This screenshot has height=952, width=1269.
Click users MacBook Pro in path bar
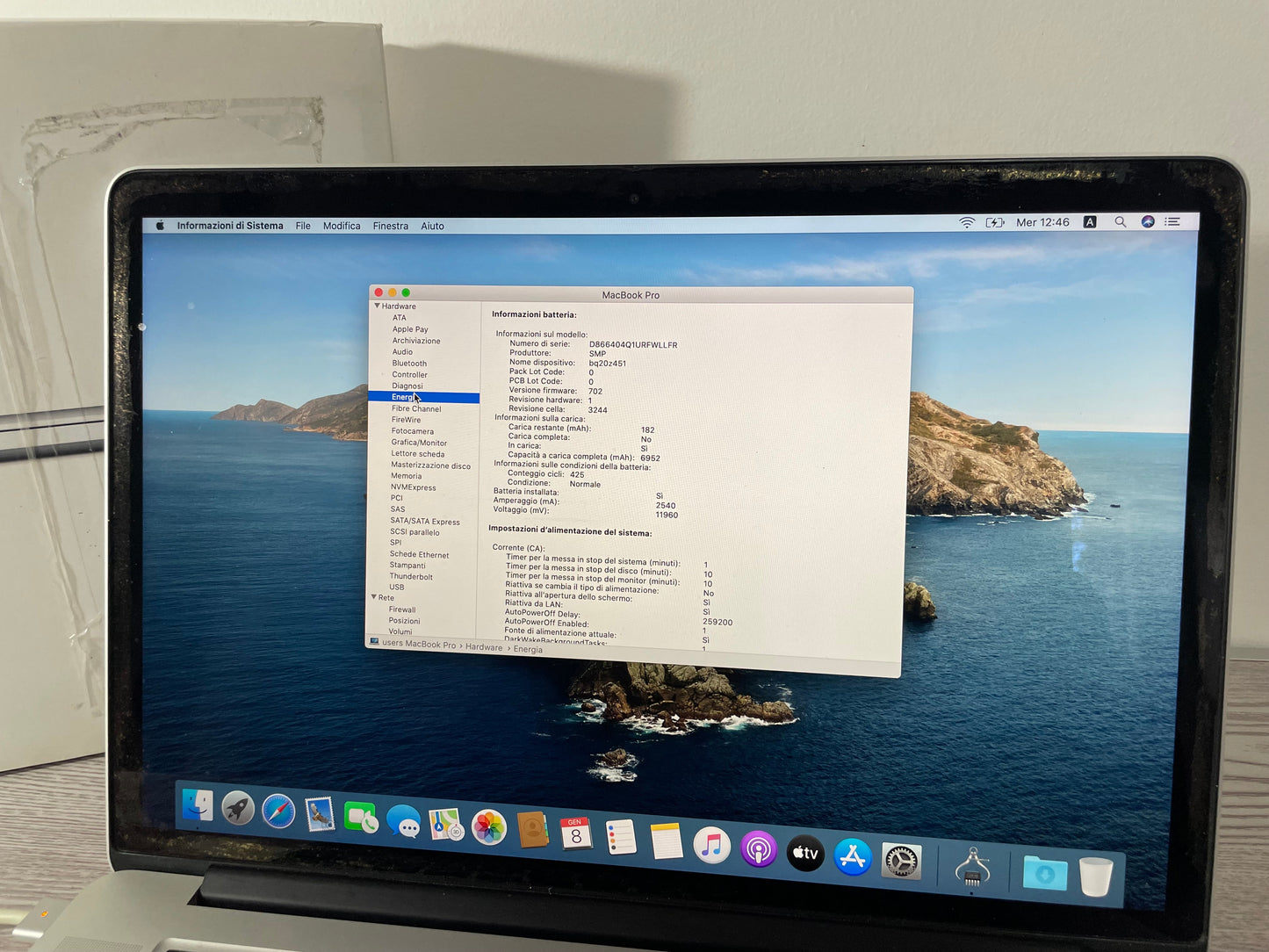[x=419, y=644]
